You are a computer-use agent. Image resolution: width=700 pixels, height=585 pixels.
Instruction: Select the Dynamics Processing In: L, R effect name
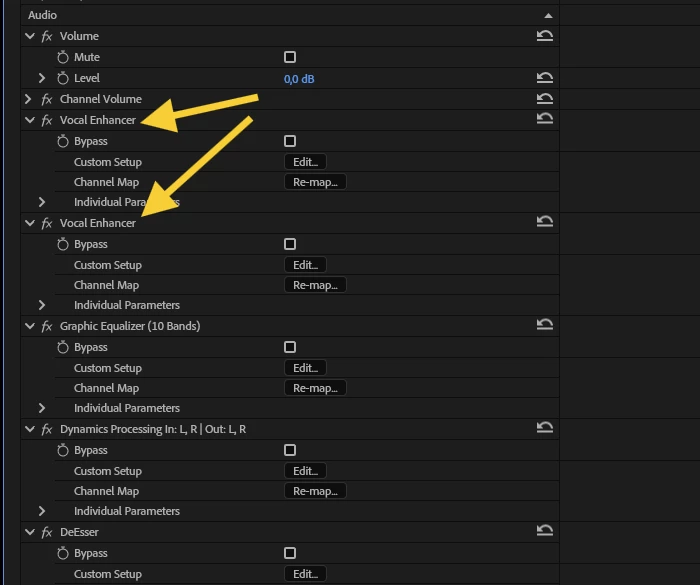[153, 430]
